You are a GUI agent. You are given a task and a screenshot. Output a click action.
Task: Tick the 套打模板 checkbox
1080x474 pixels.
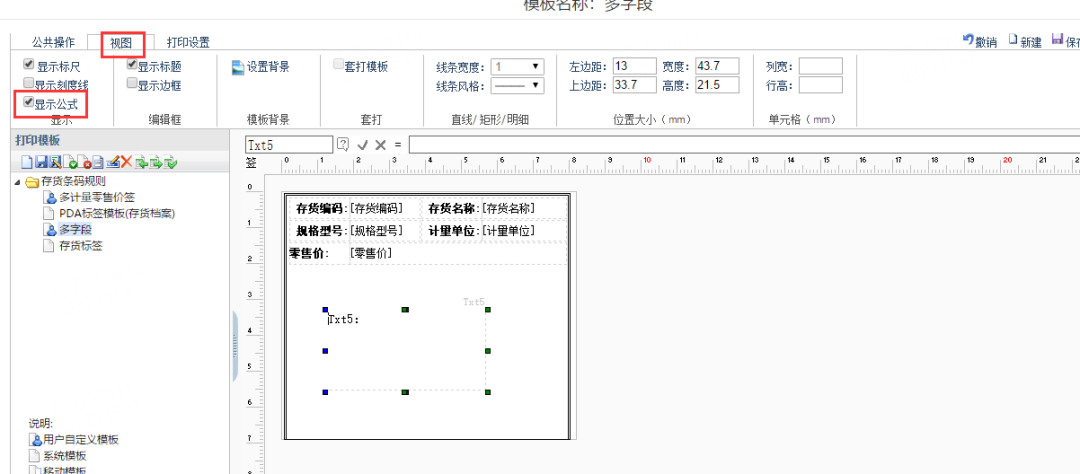coord(338,65)
